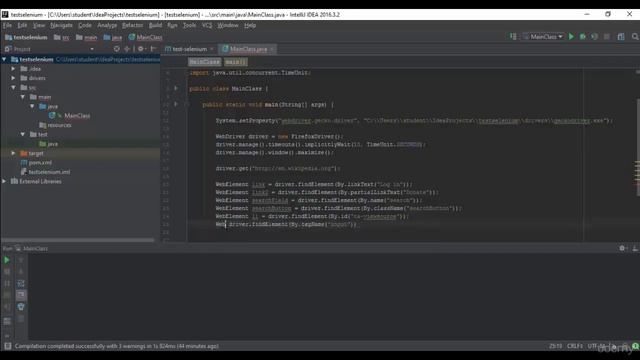Expand the target folder
This screenshot has height=360, width=640.
pos(13,153)
